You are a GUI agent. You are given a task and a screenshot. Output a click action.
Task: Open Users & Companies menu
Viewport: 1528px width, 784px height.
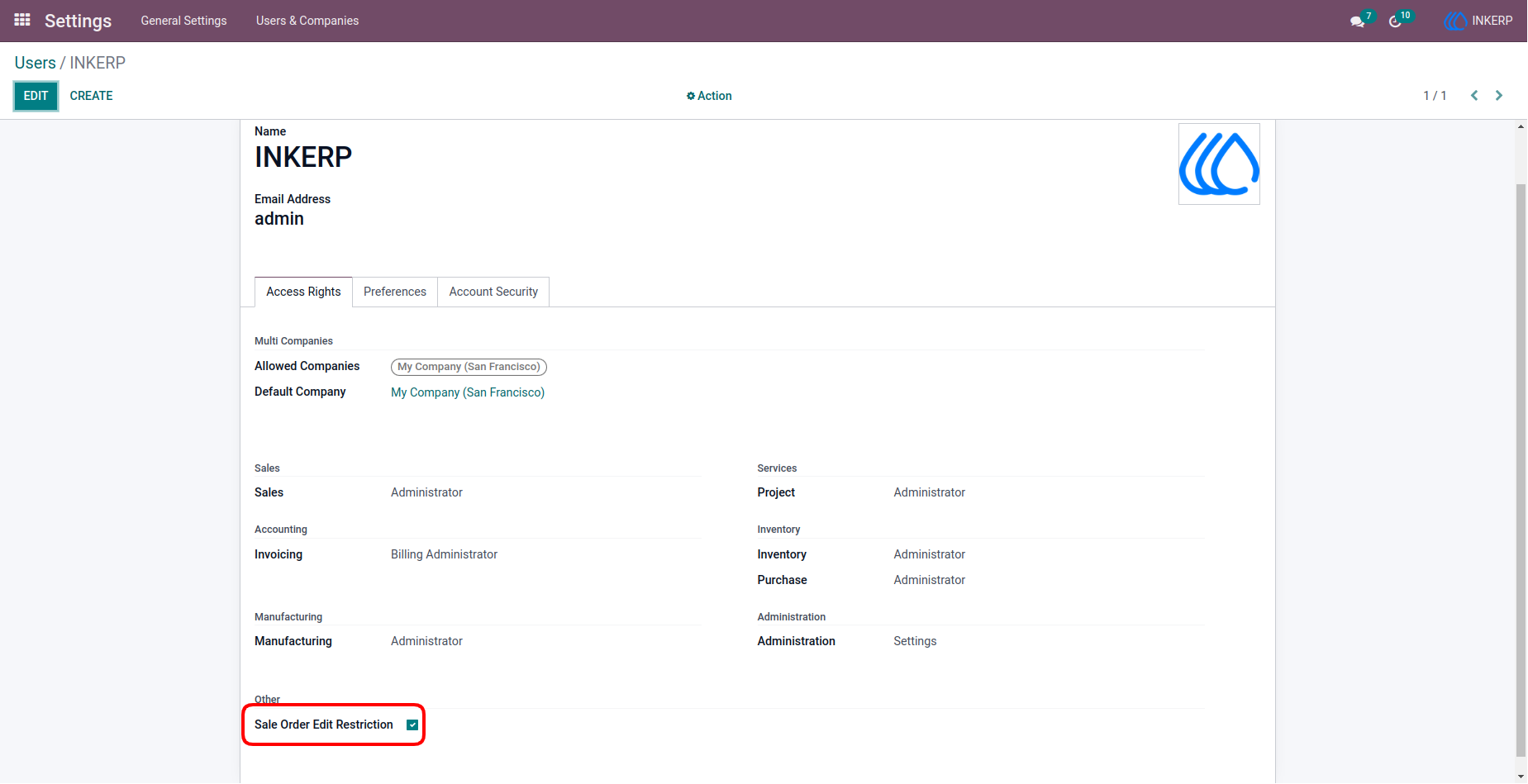pyautogui.click(x=307, y=21)
